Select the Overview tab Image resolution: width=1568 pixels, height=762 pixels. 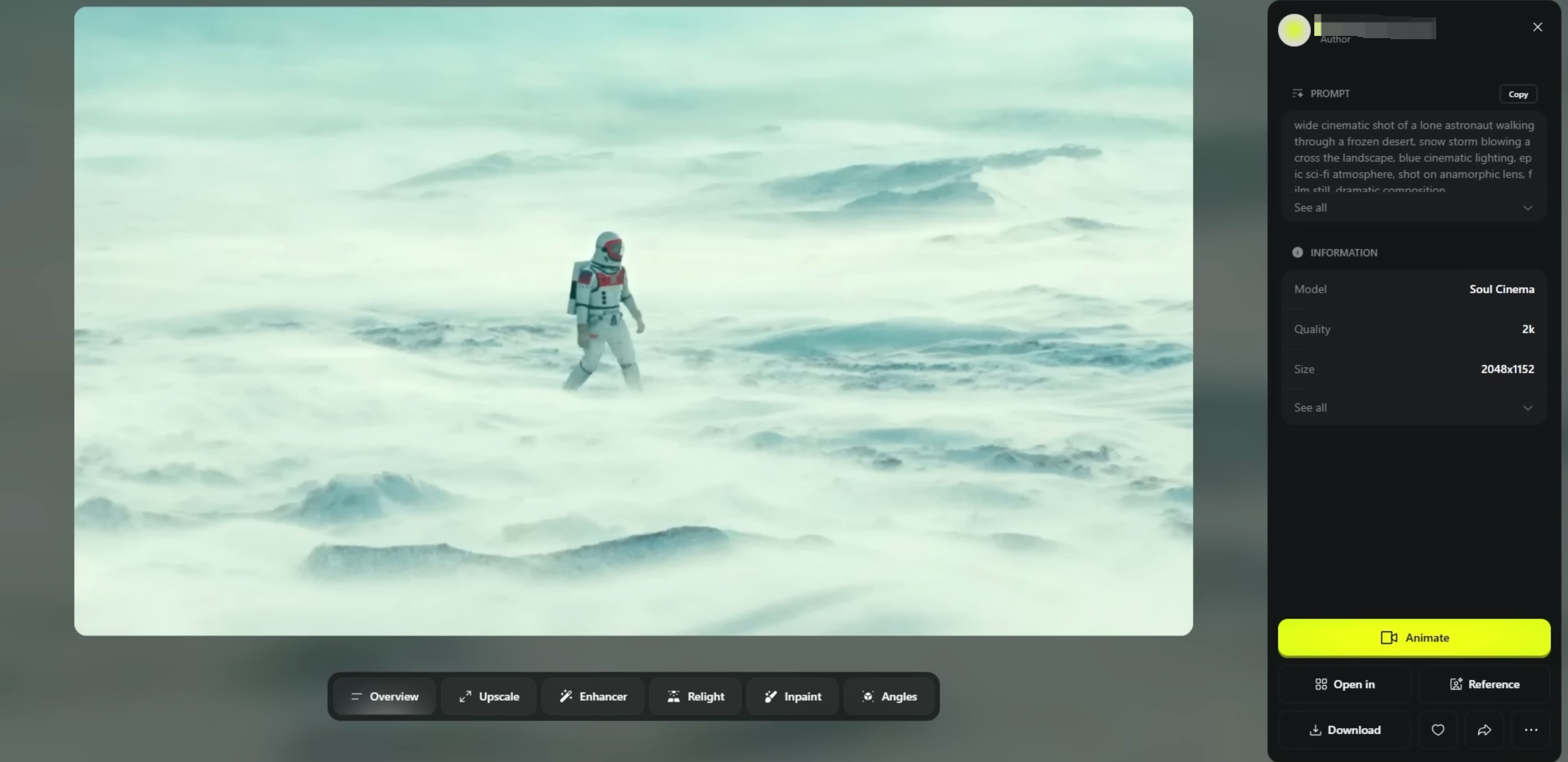pos(385,696)
